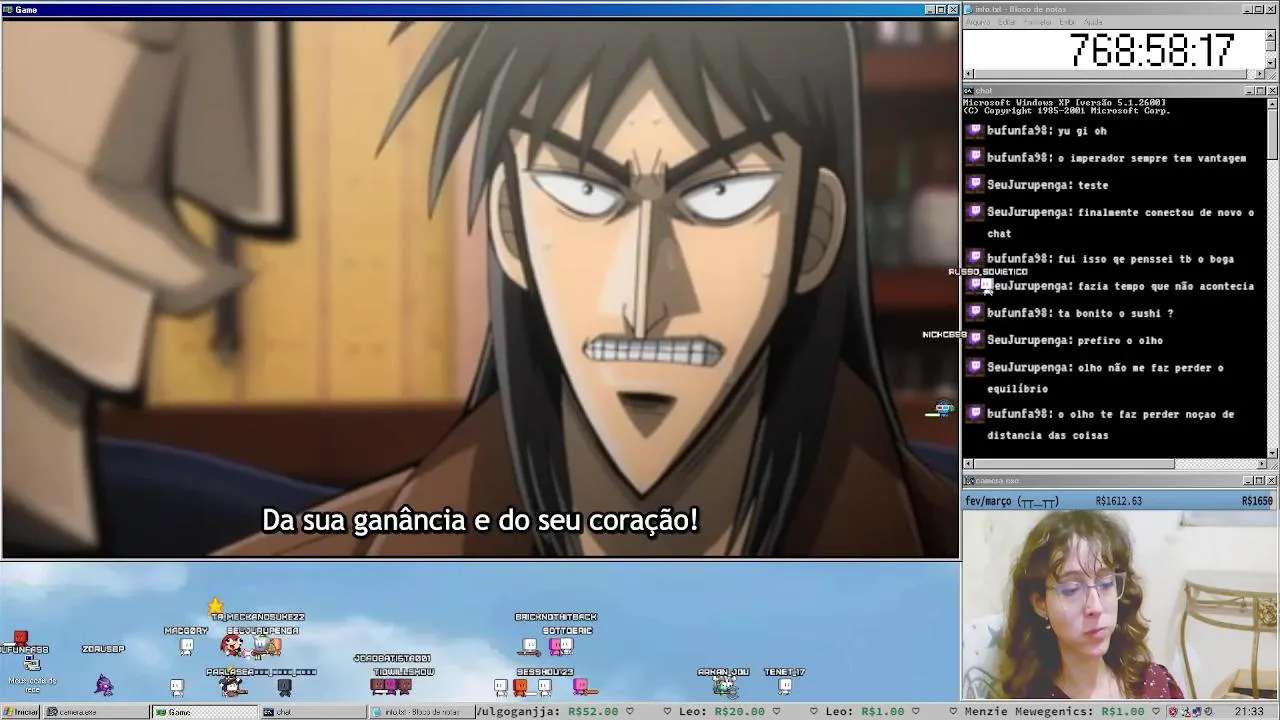Click Twitch badge beside 'fui isso qe penssei'

coord(976,258)
